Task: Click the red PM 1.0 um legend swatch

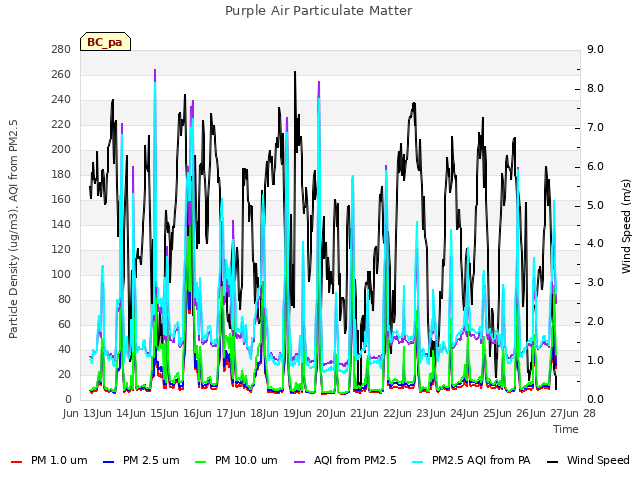Action: [16, 461]
